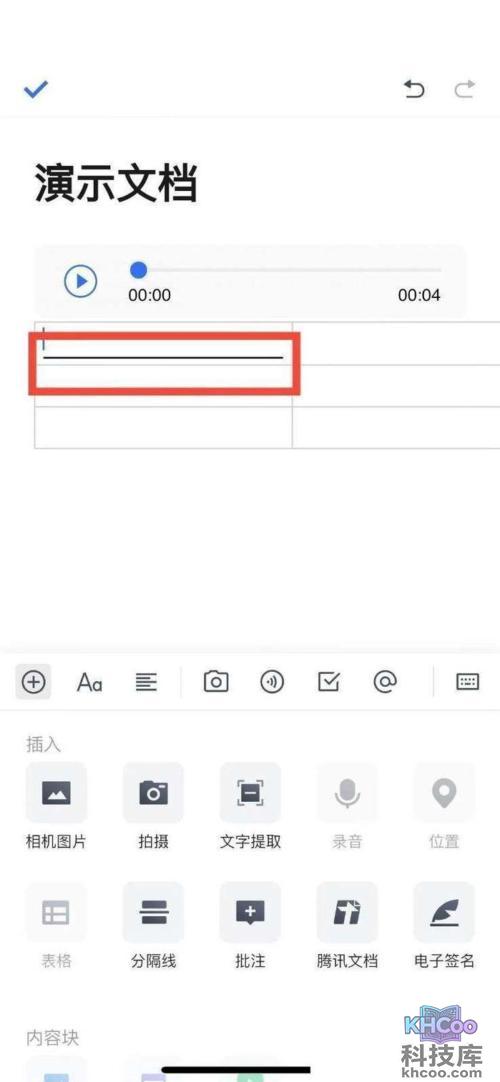500x1082 pixels.
Task: Insert a checkbox to-do item
Action: [x=329, y=682]
